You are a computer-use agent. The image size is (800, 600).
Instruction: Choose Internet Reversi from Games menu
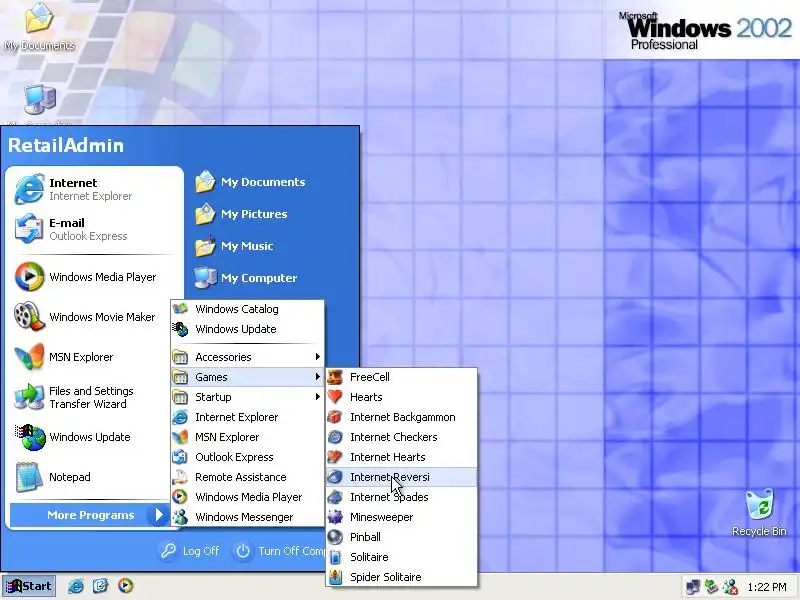click(x=402, y=477)
